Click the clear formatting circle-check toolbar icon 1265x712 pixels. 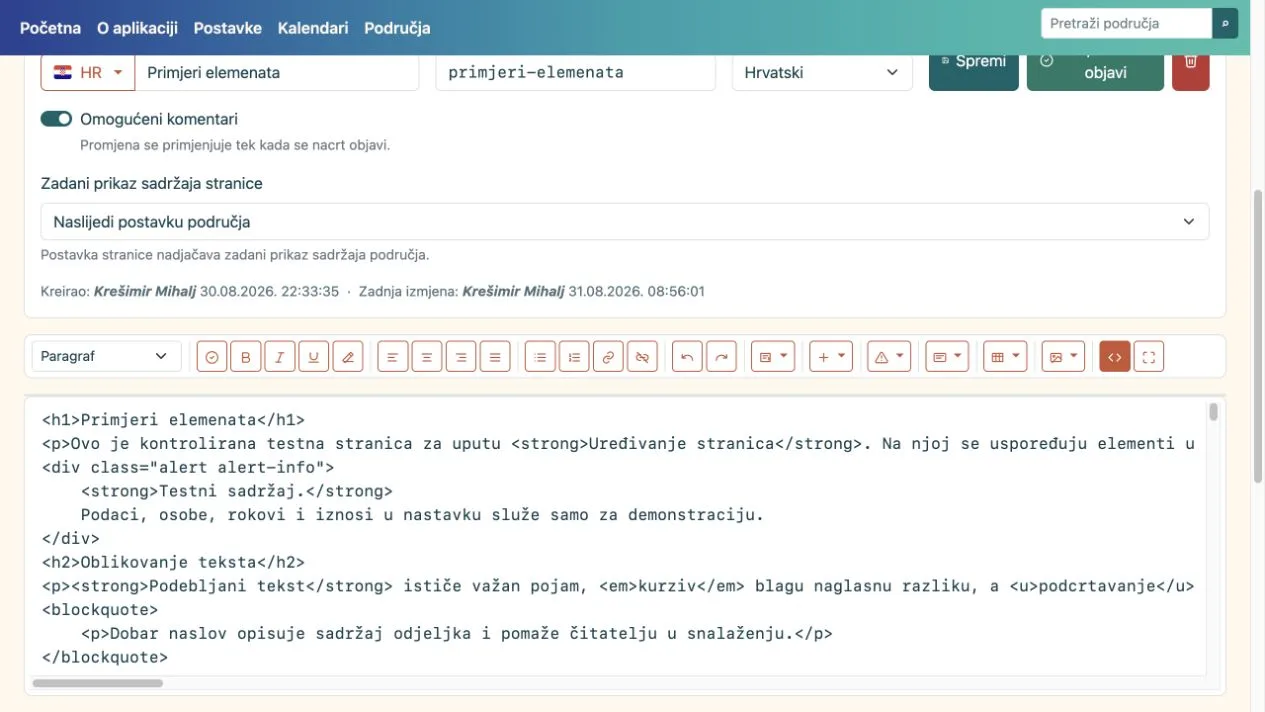212,357
